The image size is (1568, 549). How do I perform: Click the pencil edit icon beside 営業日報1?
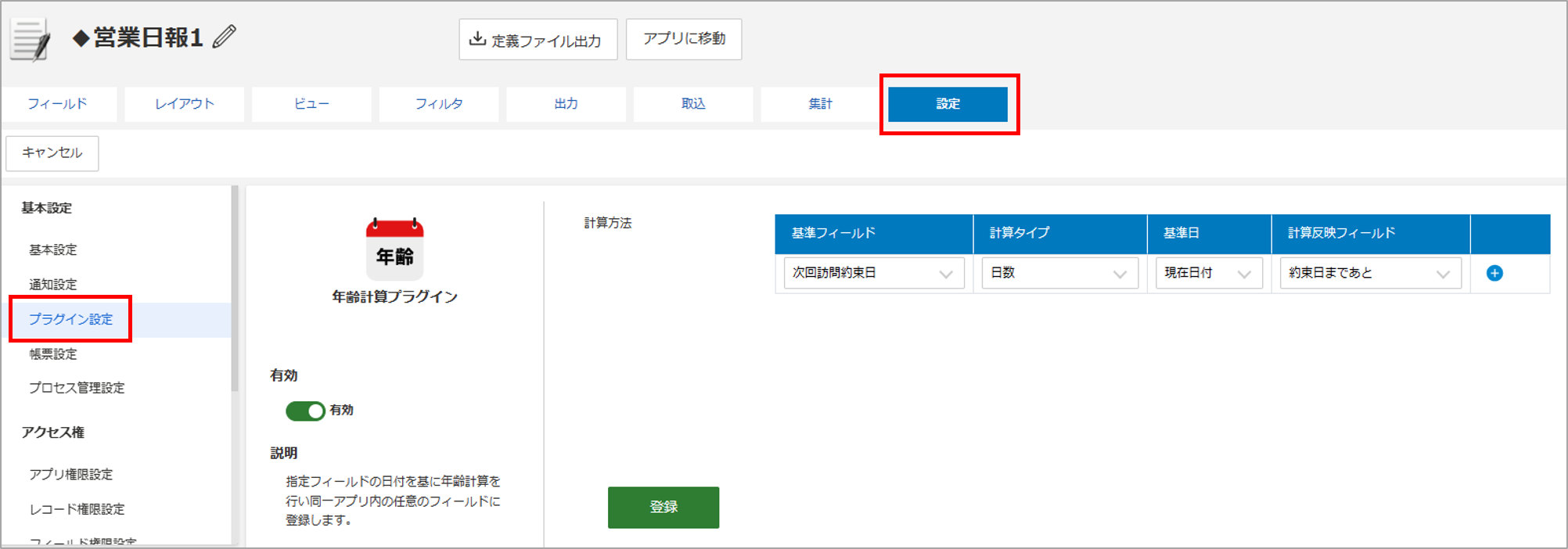pos(225,37)
